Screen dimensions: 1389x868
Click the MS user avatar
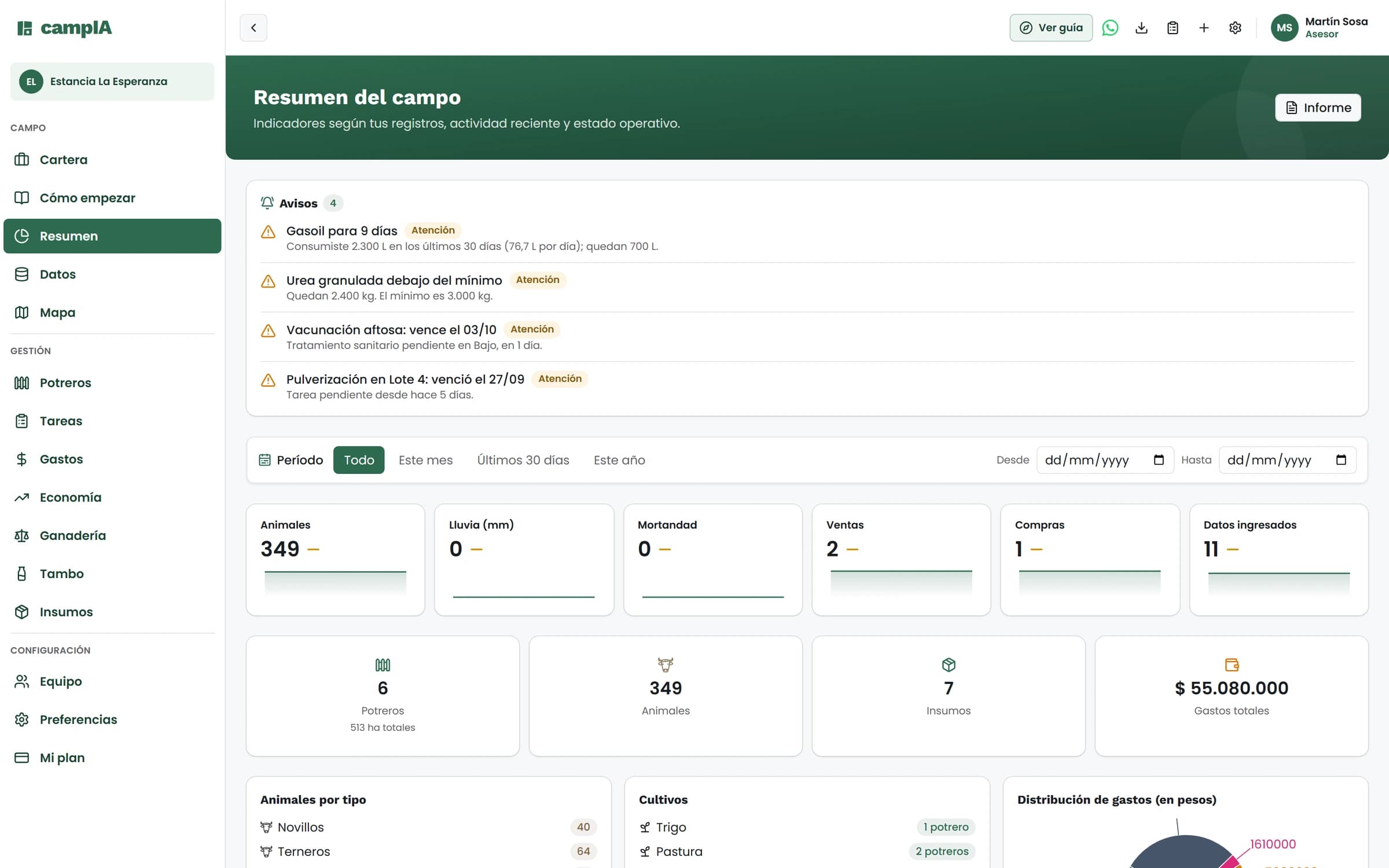(1284, 28)
